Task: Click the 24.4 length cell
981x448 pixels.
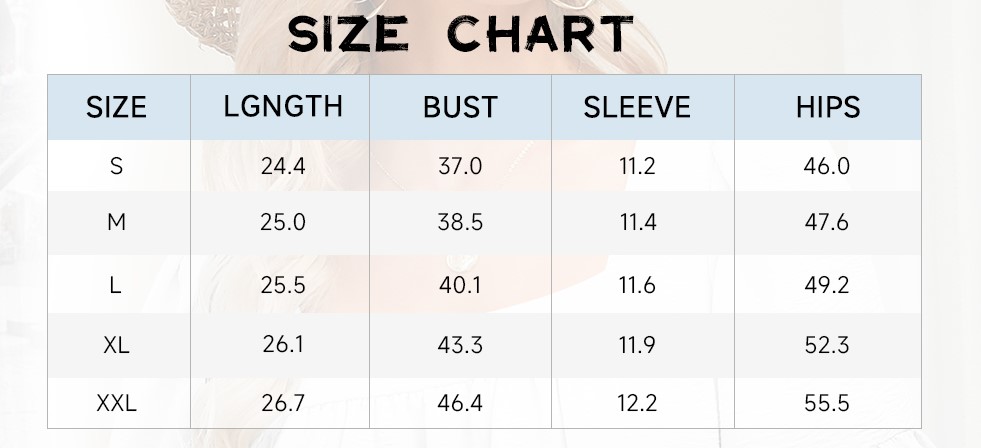Action: (283, 166)
